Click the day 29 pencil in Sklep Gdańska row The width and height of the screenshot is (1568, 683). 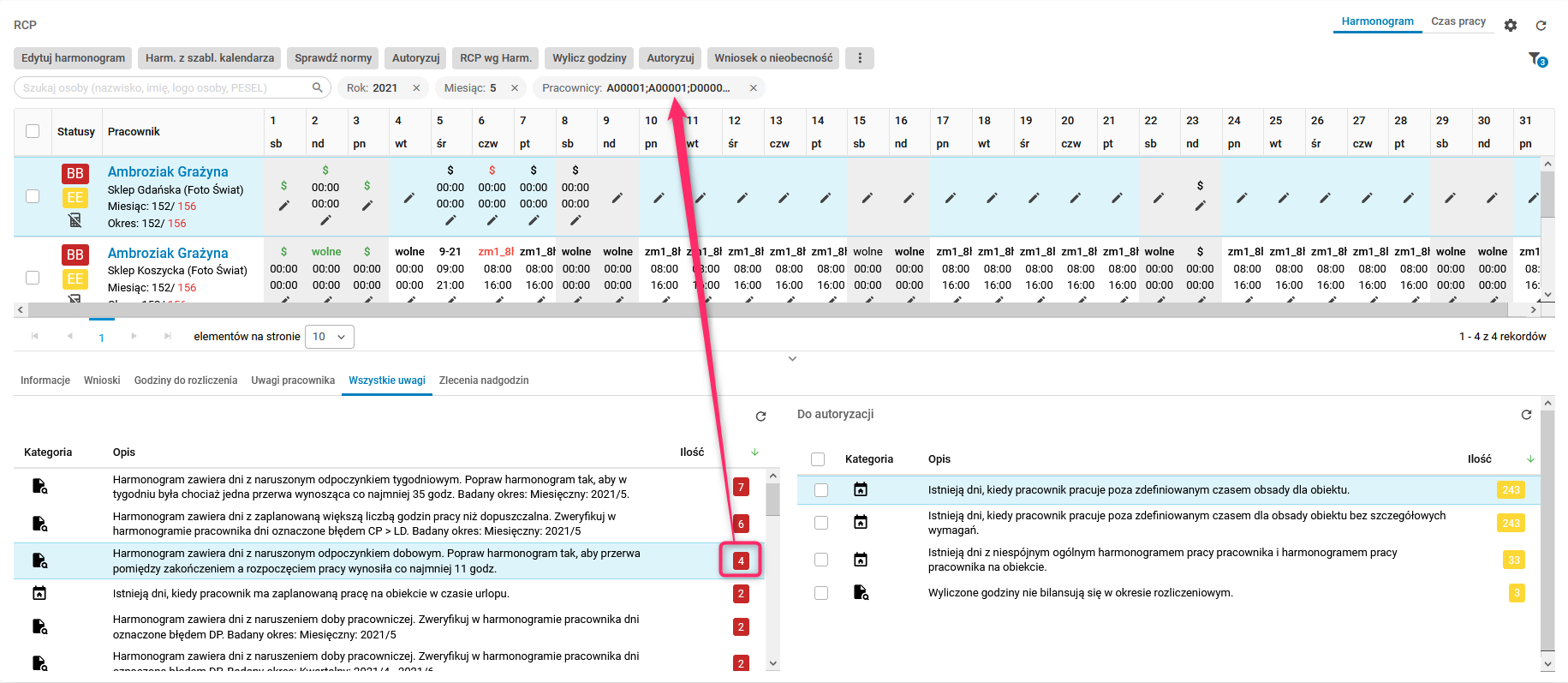click(x=1450, y=198)
